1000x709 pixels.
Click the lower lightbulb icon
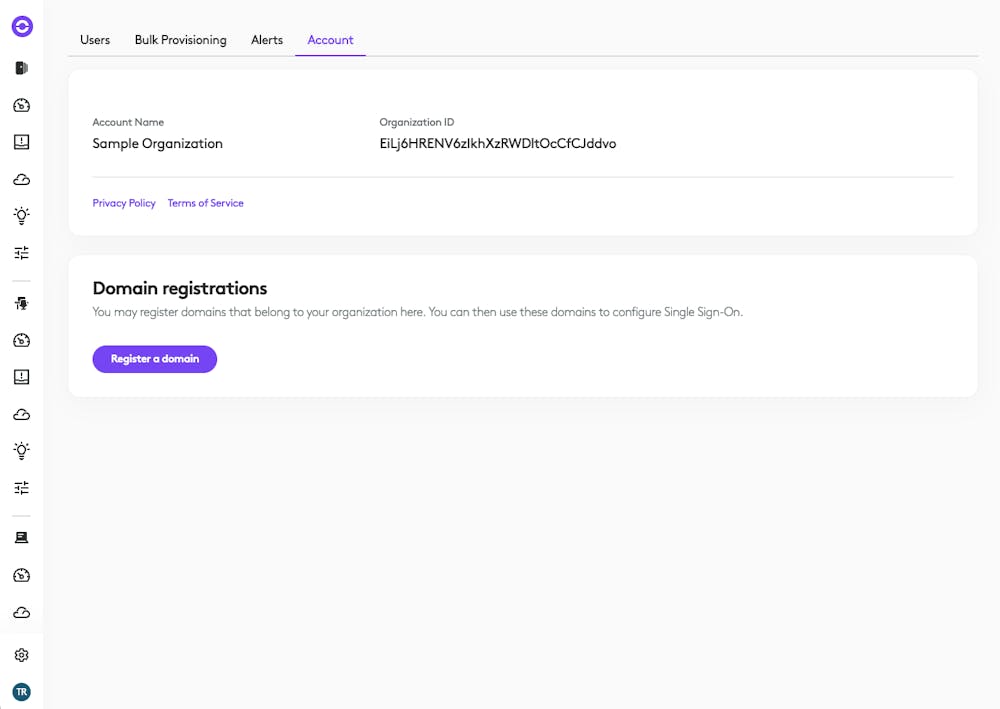tap(21, 450)
